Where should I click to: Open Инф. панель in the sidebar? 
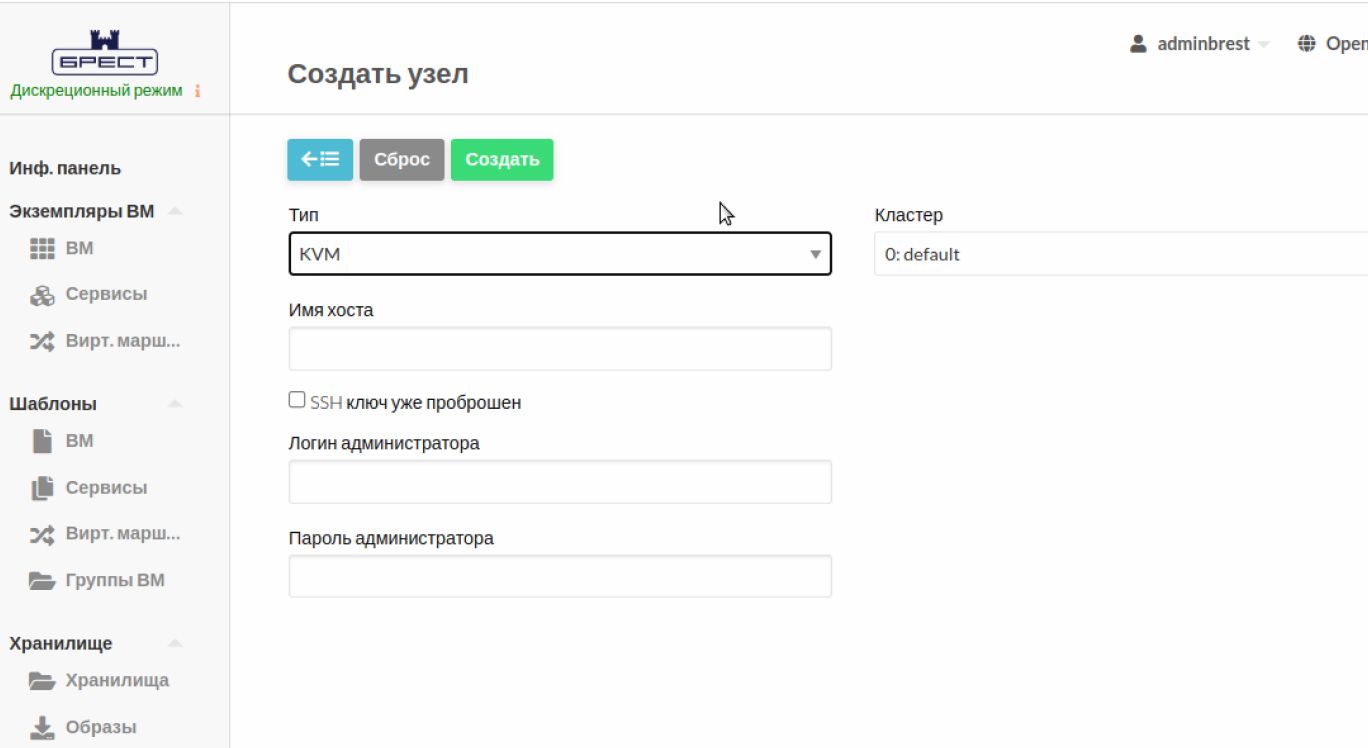point(65,168)
